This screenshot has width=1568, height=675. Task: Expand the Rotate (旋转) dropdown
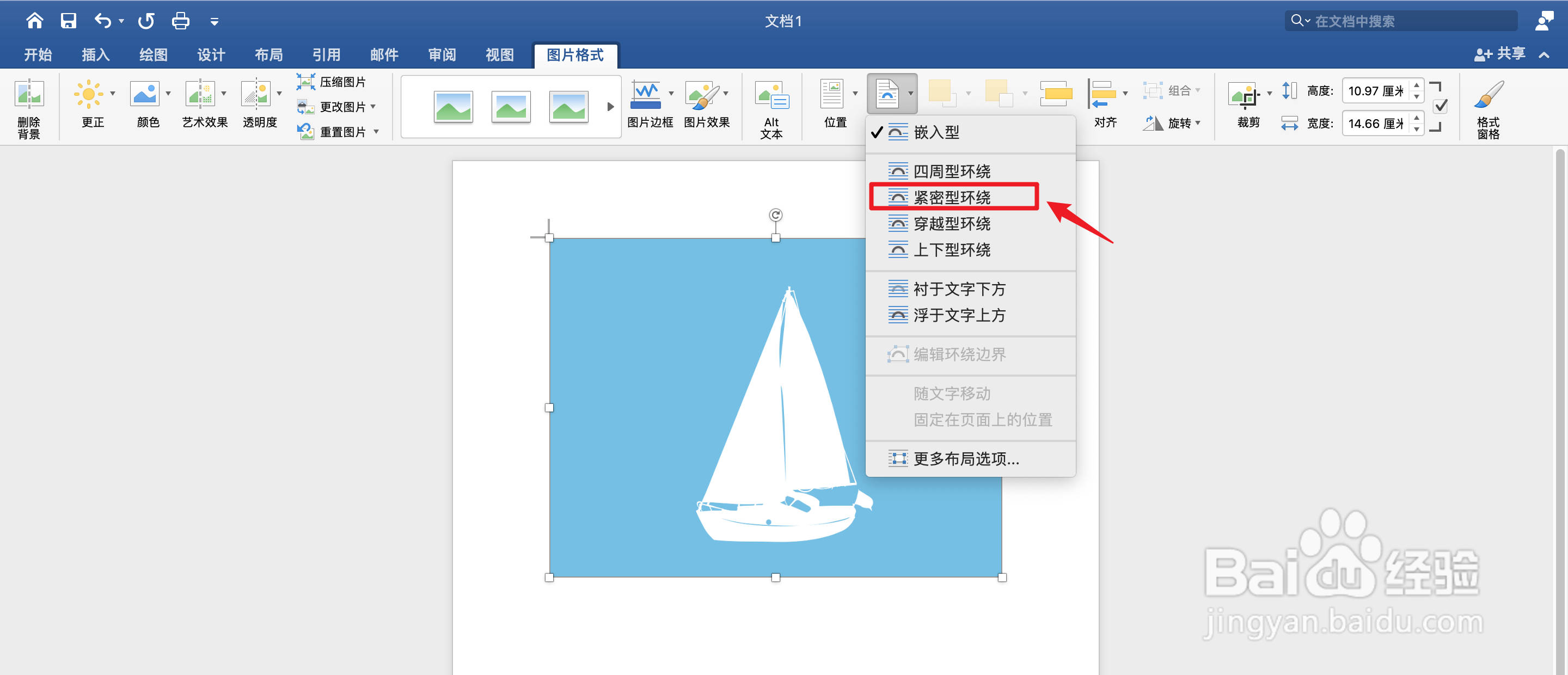(1180, 123)
